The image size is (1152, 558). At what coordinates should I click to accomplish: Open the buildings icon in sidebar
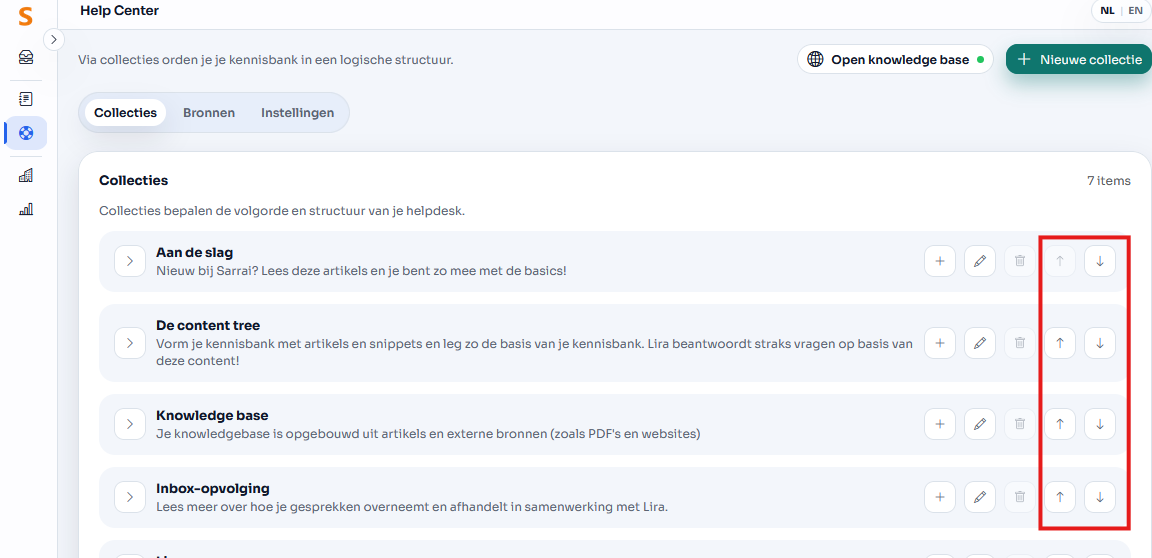[x=26, y=175]
